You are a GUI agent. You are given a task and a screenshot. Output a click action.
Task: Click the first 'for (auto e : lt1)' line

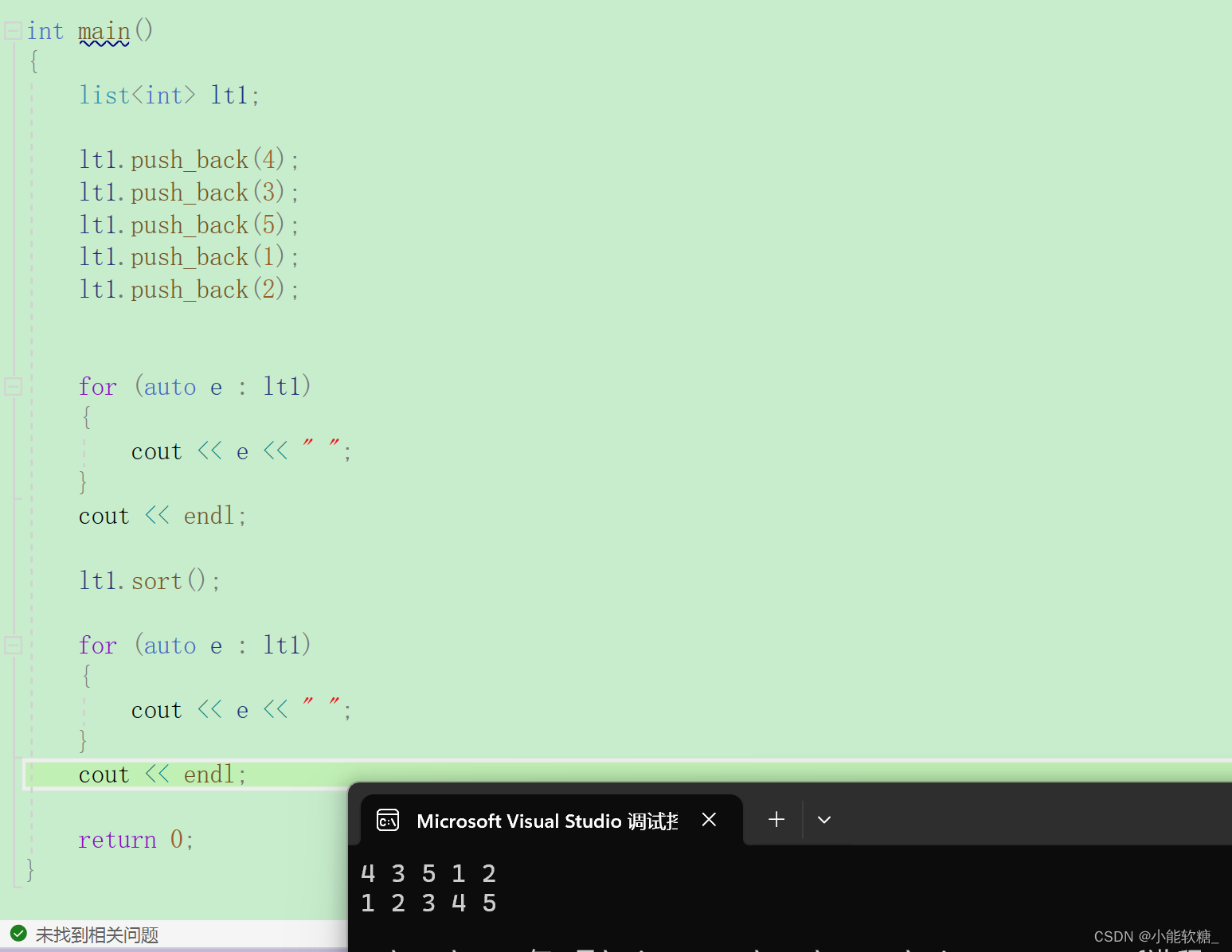pyautogui.click(x=195, y=387)
